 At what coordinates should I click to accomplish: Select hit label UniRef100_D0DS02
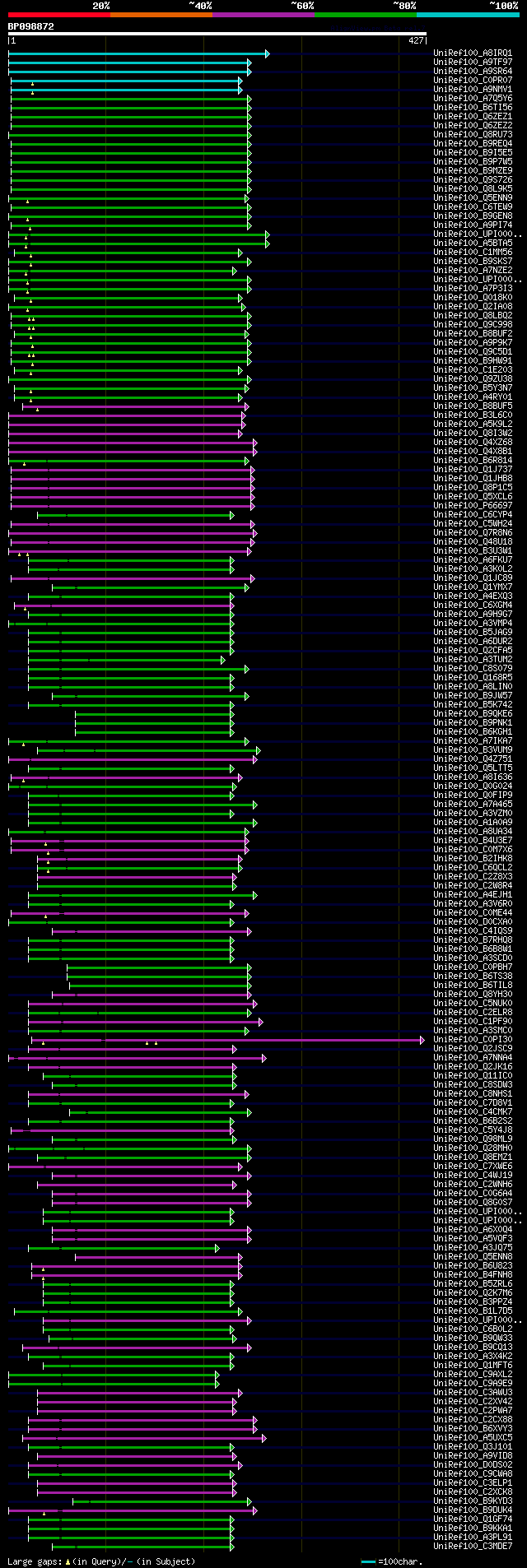[473, 1465]
